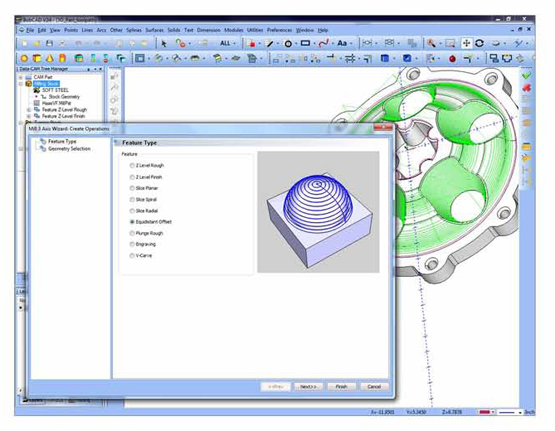This screenshot has height=431, width=555.
Task: Expand the CAM Part tree node
Action: point(21,77)
